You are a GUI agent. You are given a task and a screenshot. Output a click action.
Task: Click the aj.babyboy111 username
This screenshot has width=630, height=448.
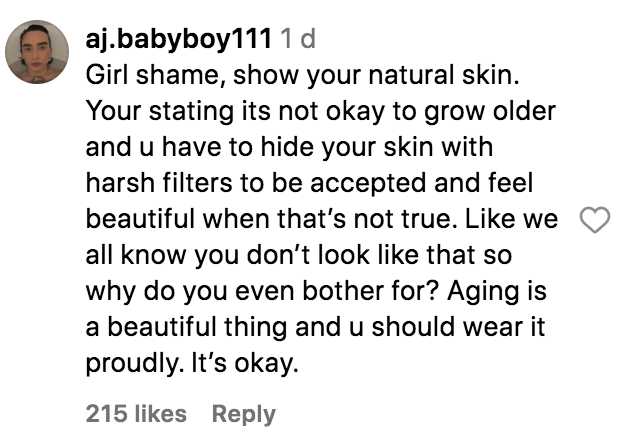178,39
